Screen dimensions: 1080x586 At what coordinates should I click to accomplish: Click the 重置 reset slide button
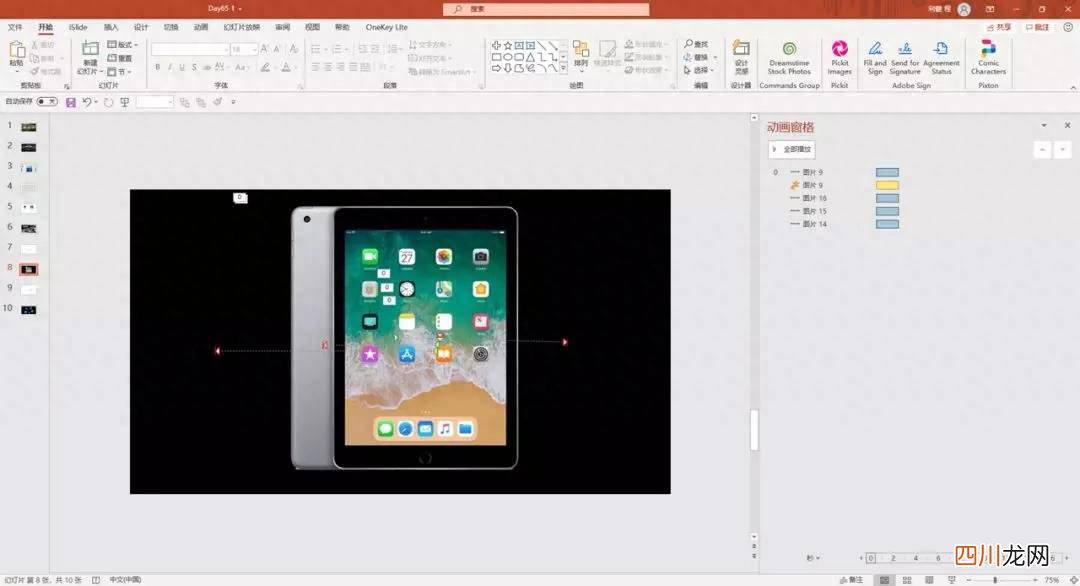pyautogui.click(x=121, y=59)
